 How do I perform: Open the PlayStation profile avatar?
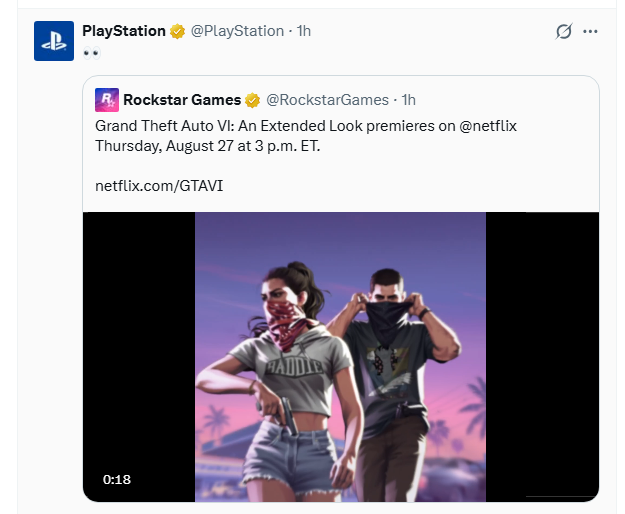point(54,41)
